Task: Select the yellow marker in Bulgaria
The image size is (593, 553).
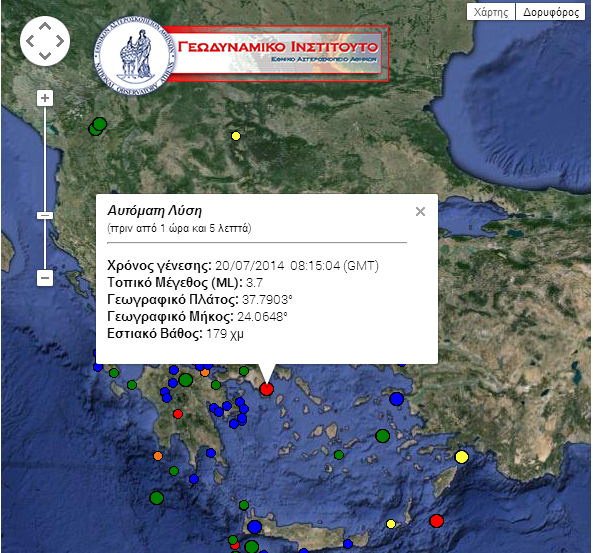Action: tap(236, 136)
